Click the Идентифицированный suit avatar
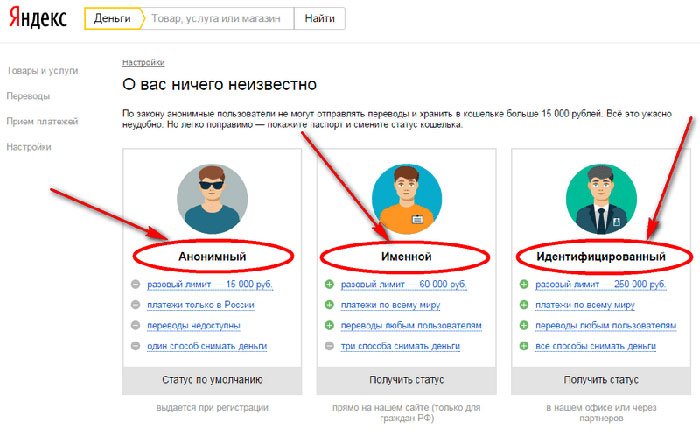Viewport: 700px width, 444px height. point(601,199)
